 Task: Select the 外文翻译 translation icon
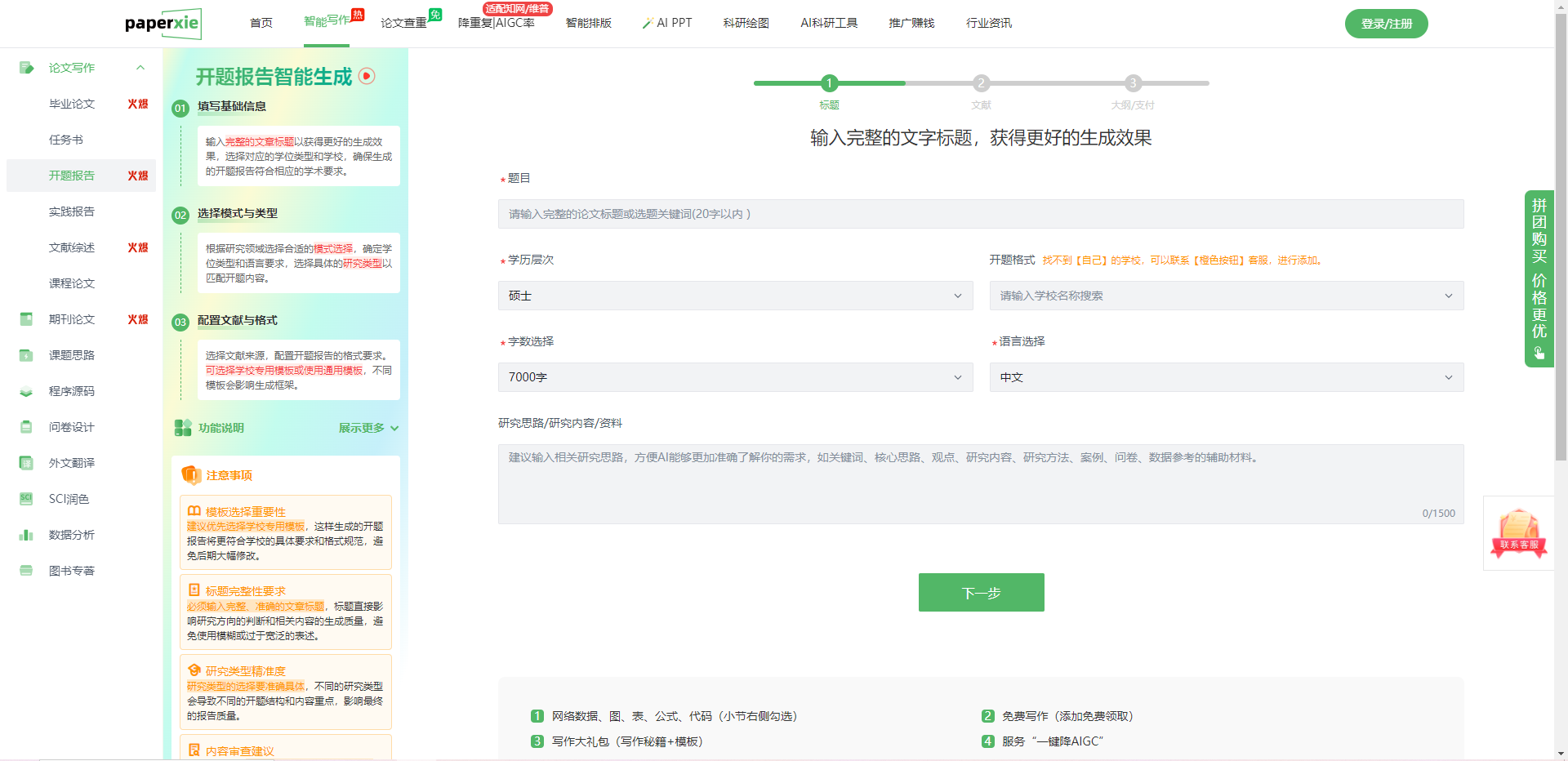(25, 463)
